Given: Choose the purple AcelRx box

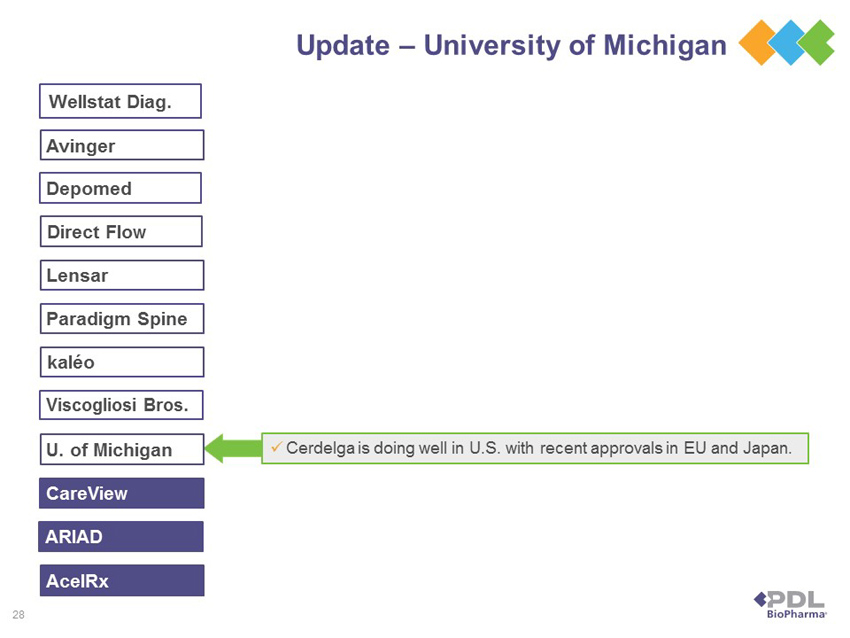Looking at the screenshot, I should (x=122, y=581).
